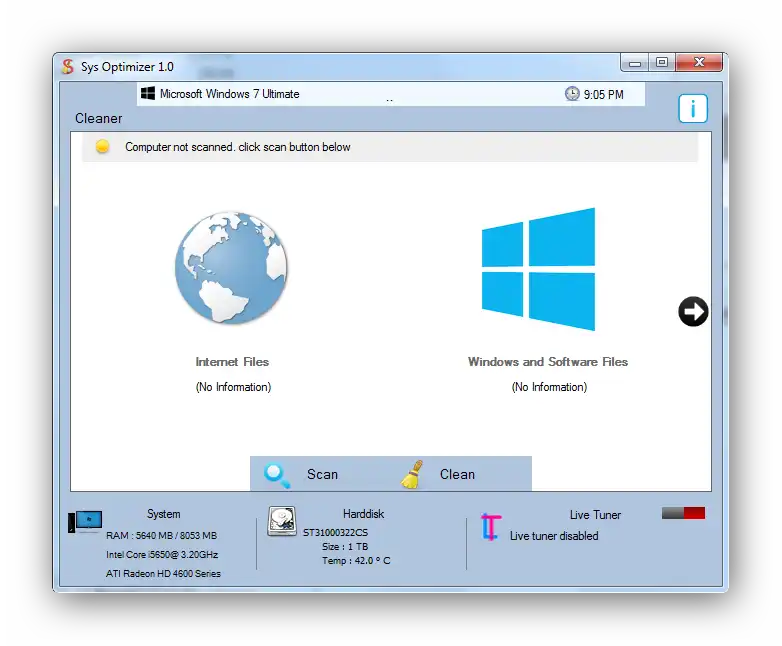Click the Intel Core i5650@ 3.20GHz text
Viewport: 782px width, 646px height.
[x=162, y=555]
